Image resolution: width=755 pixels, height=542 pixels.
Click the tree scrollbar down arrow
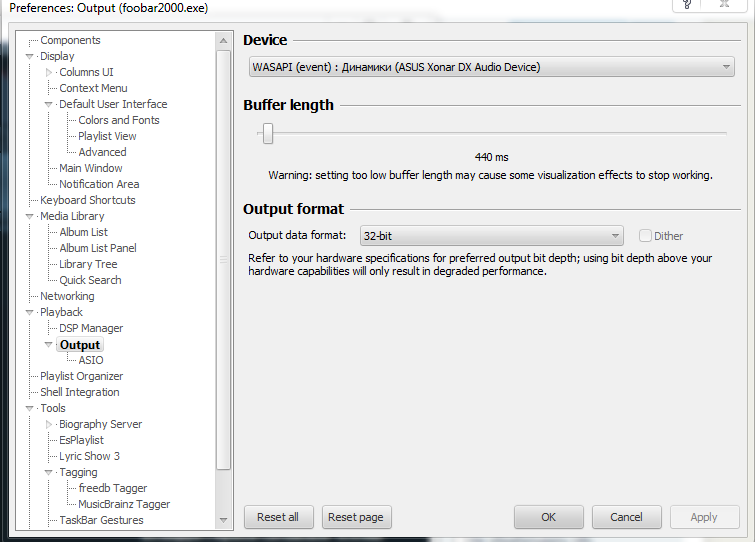(x=223, y=520)
